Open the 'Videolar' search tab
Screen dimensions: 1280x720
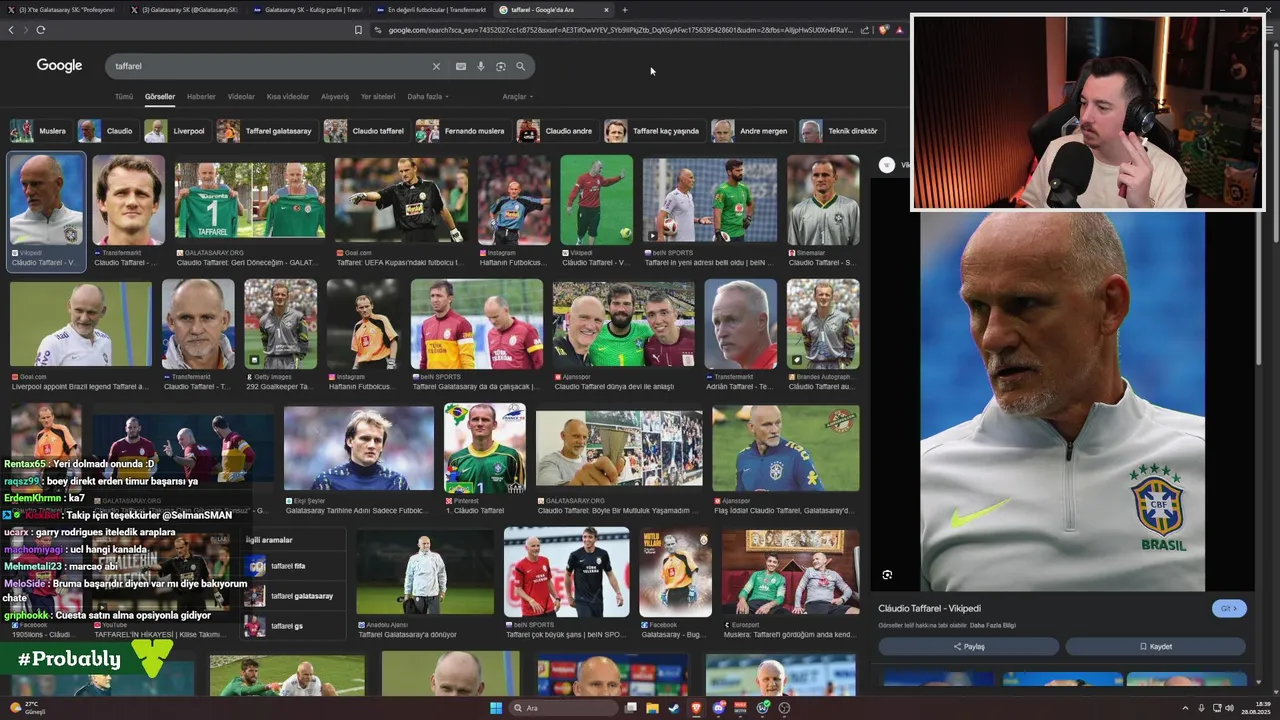(241, 97)
